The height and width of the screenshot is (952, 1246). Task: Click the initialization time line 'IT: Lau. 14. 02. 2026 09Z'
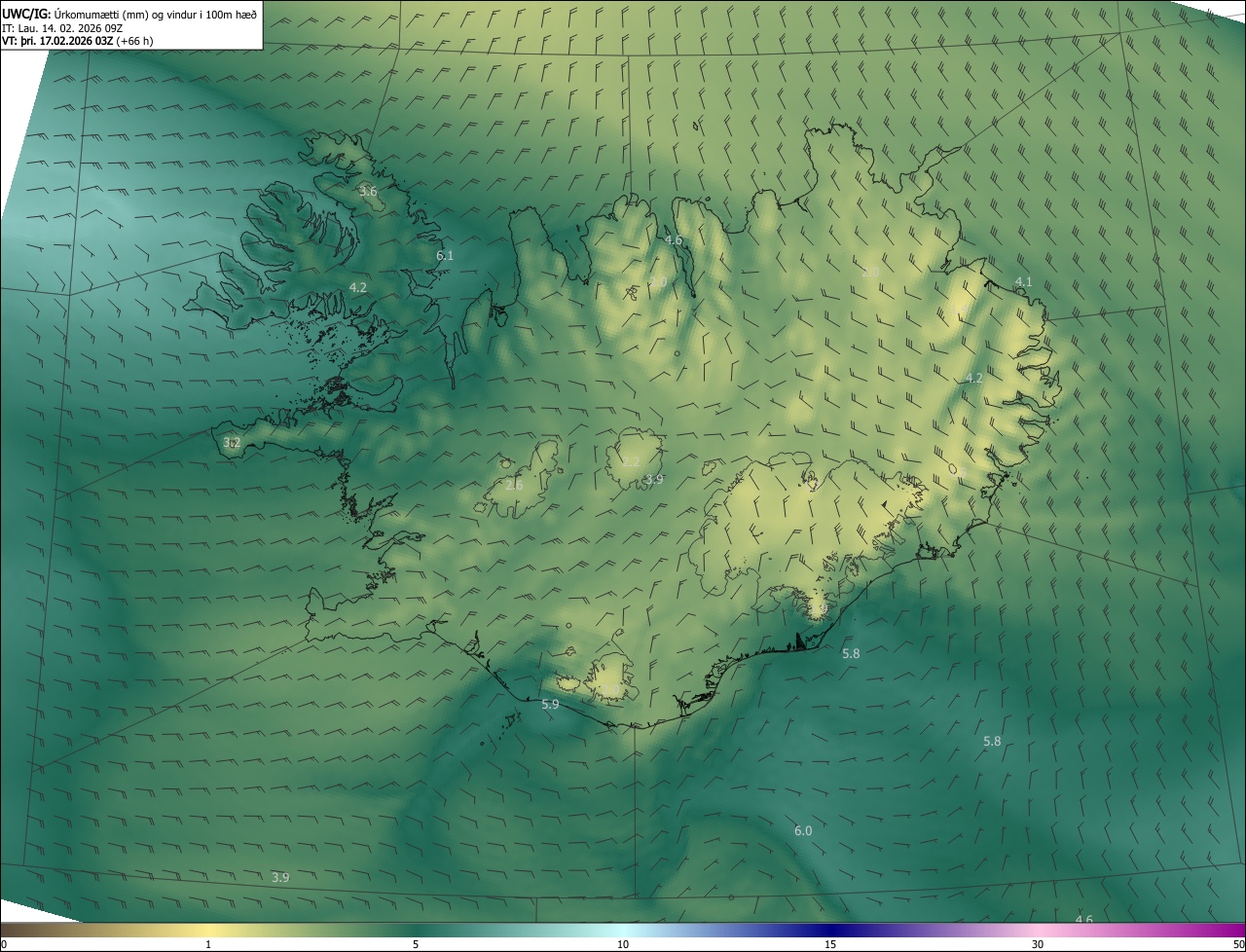click(x=62, y=27)
